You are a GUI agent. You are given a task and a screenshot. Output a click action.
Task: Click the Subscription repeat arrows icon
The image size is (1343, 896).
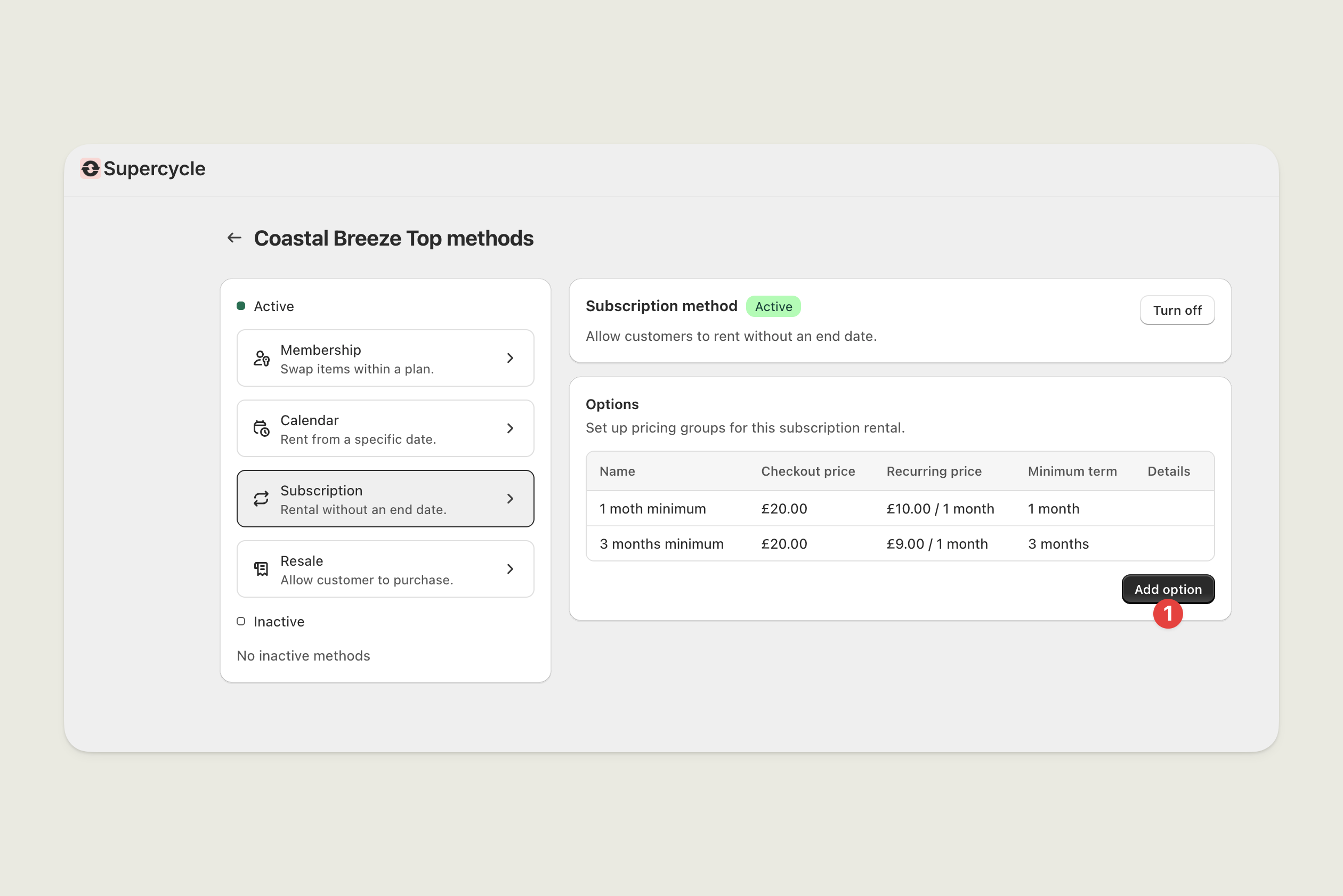[261, 499]
